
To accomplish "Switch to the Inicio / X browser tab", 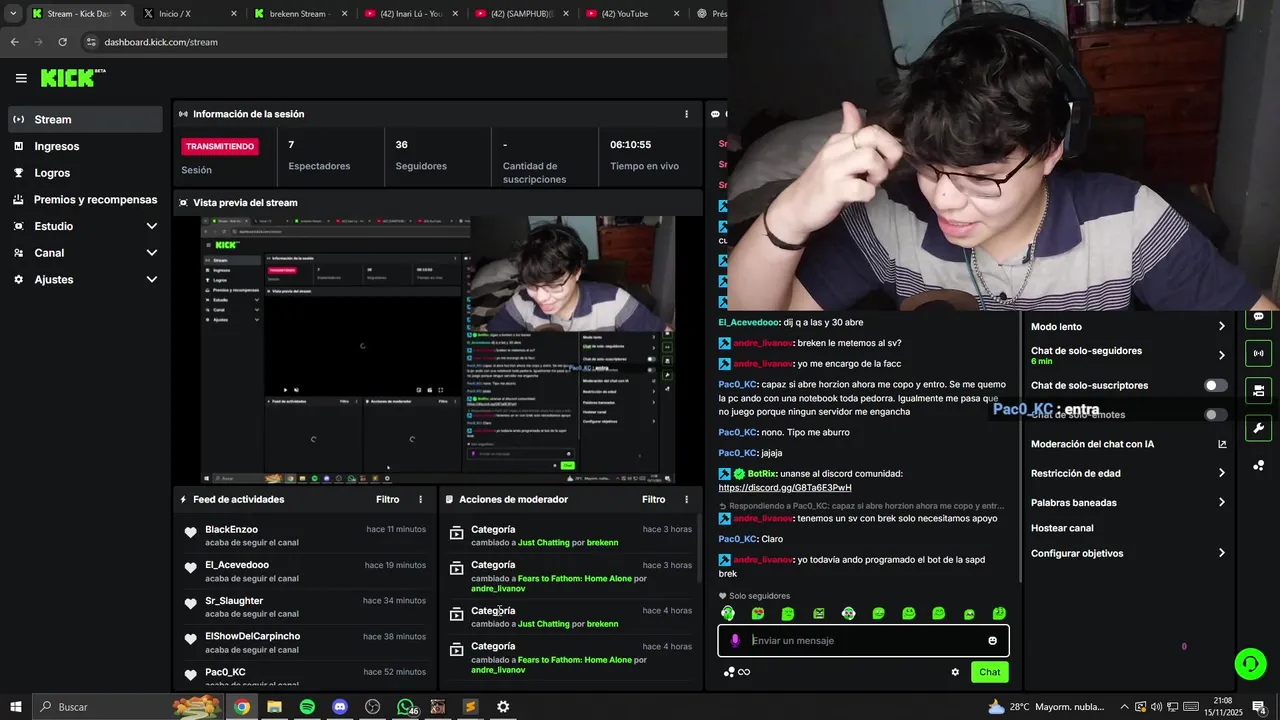I will pyautogui.click(x=191, y=14).
